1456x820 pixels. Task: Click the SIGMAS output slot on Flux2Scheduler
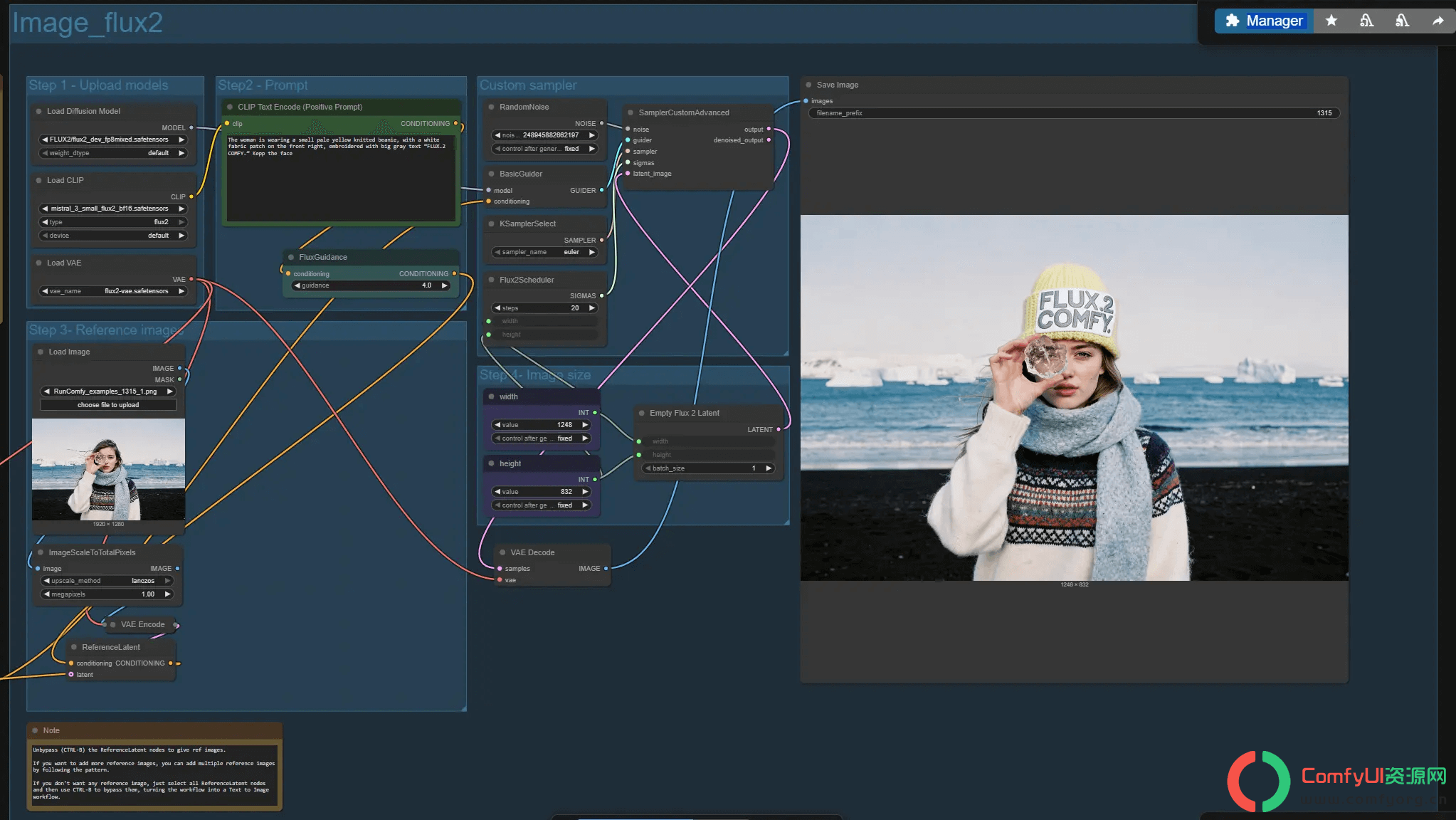[601, 295]
